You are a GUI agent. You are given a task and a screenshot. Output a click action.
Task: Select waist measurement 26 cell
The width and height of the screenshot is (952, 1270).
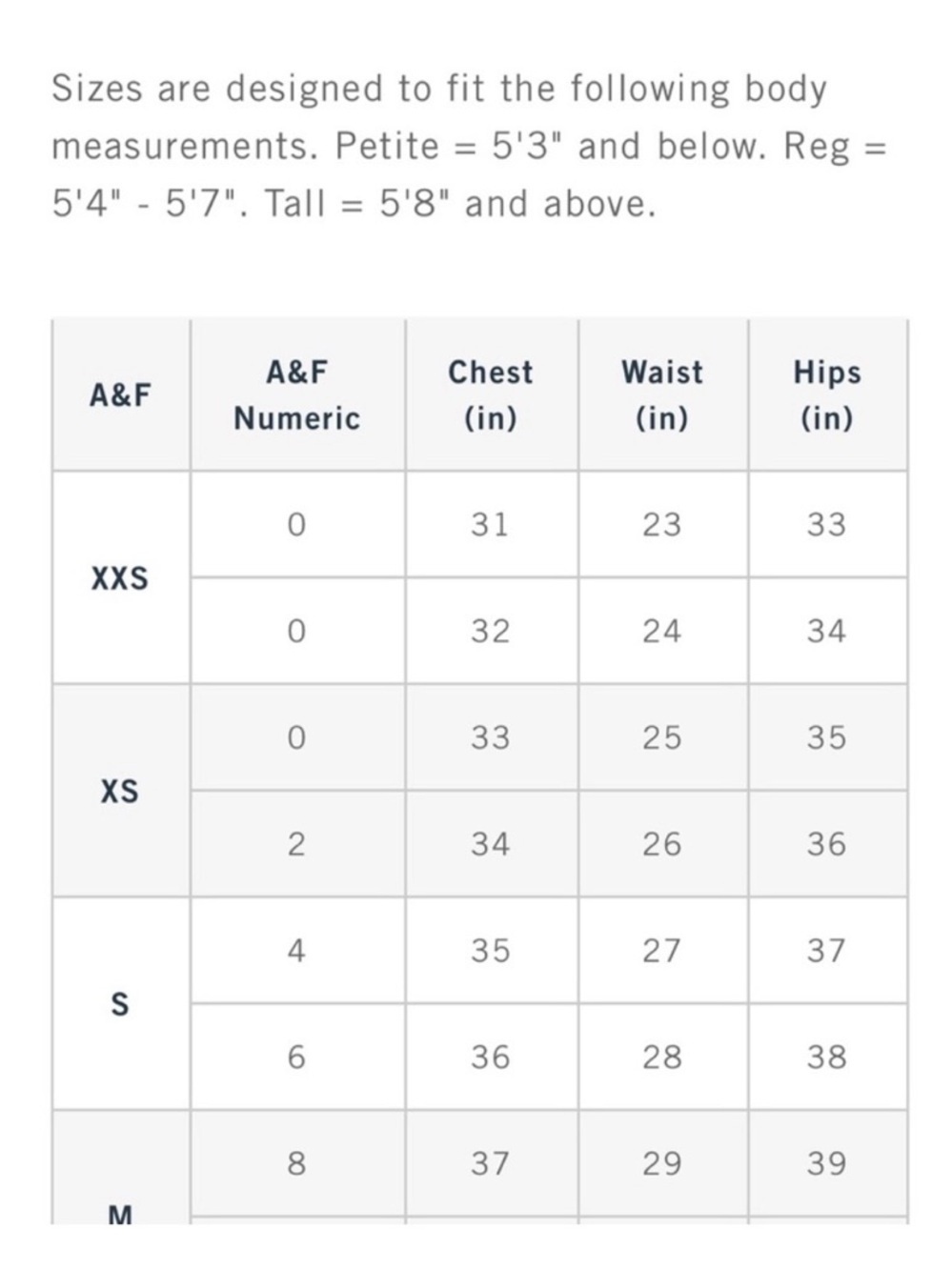click(x=662, y=844)
